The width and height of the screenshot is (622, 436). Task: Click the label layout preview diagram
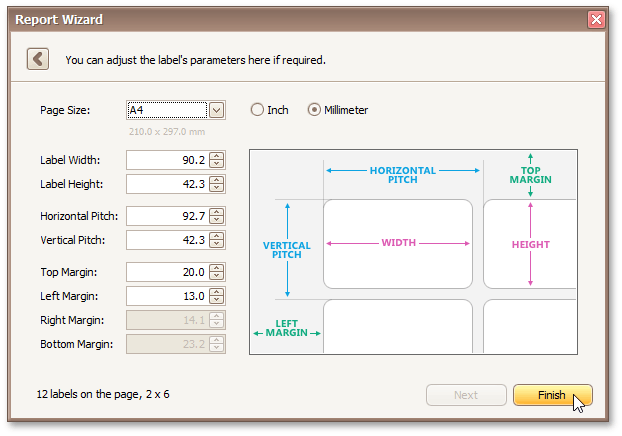412,251
